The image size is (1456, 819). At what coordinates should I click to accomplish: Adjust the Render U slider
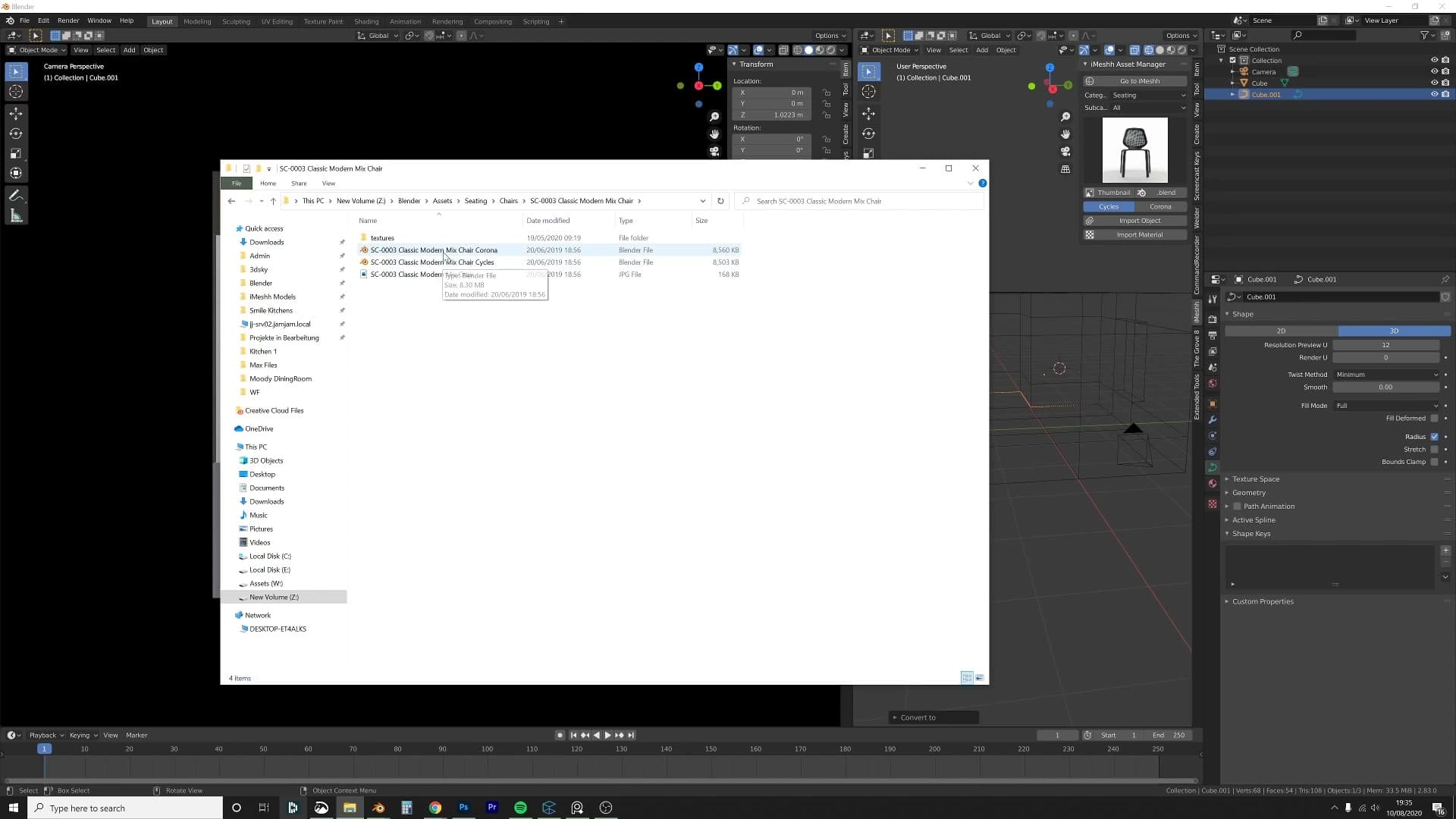tap(1386, 358)
